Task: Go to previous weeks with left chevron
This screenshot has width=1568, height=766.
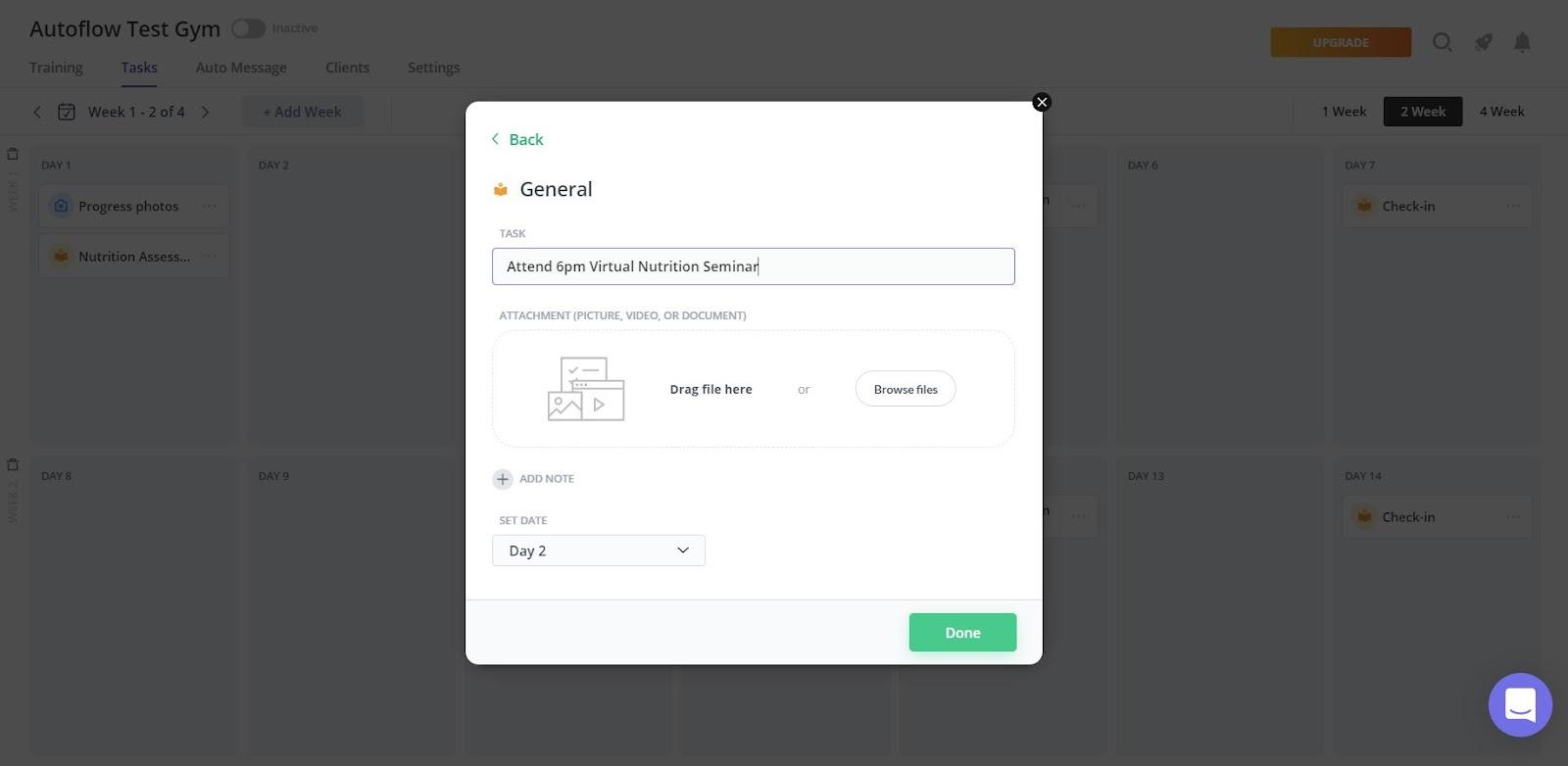Action: (x=37, y=112)
